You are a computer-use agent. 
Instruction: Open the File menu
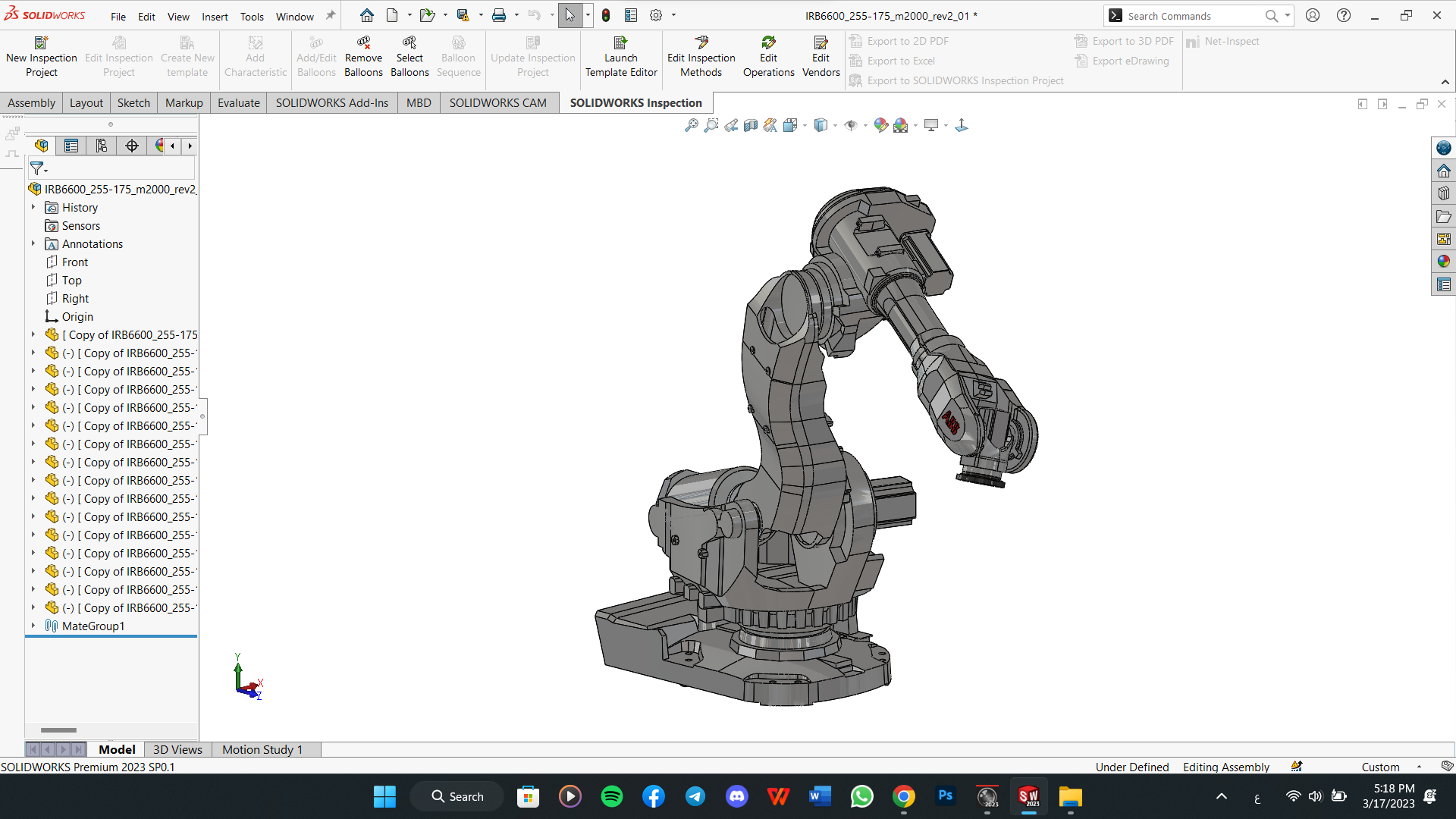[118, 17]
